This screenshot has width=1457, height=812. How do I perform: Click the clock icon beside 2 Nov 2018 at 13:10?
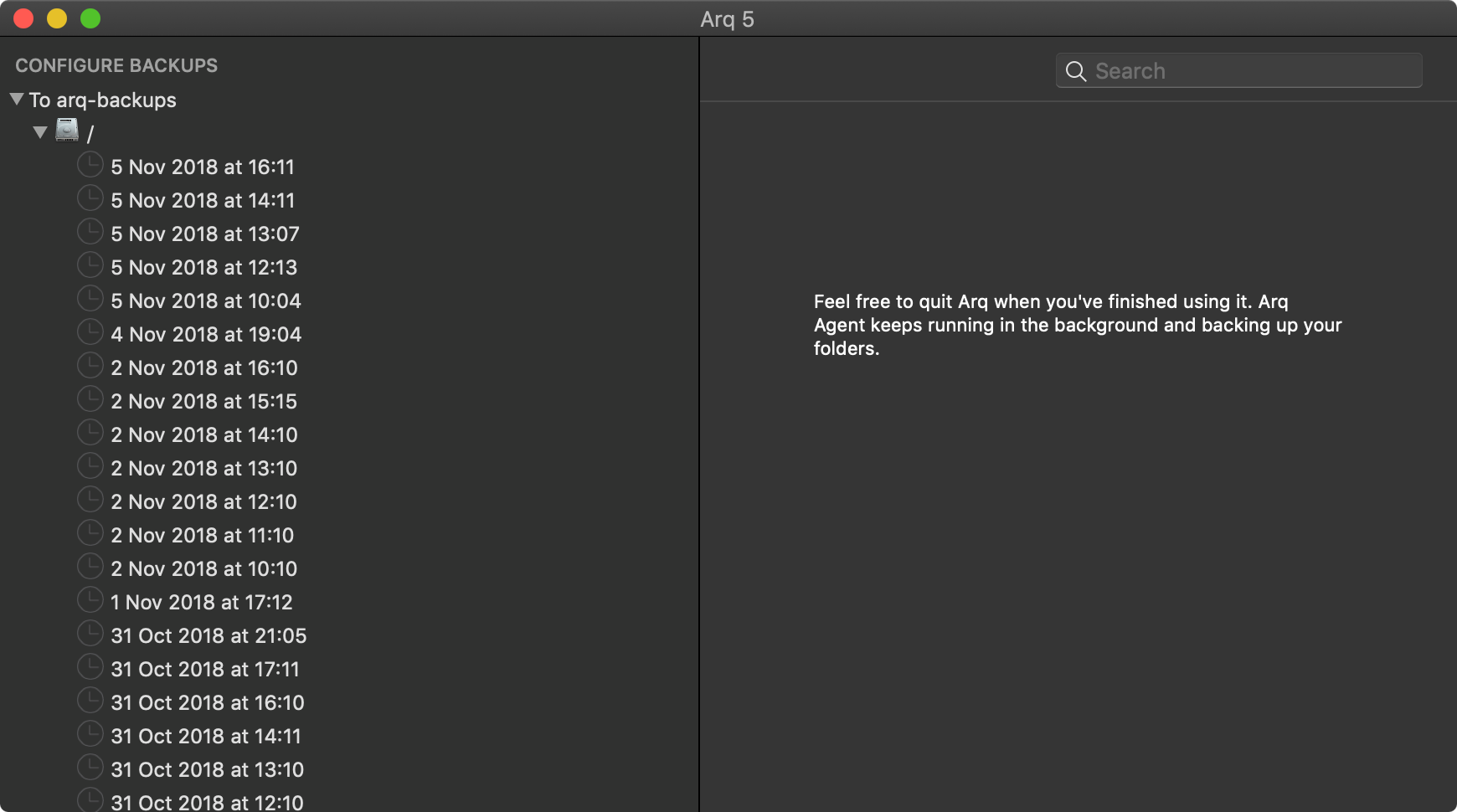90,466
